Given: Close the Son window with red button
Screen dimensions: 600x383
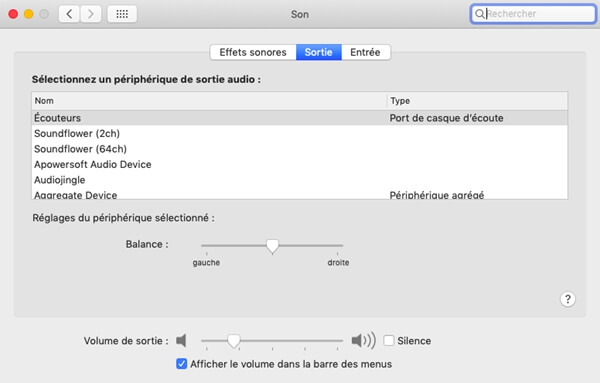Looking at the screenshot, I should pyautogui.click(x=13, y=14).
